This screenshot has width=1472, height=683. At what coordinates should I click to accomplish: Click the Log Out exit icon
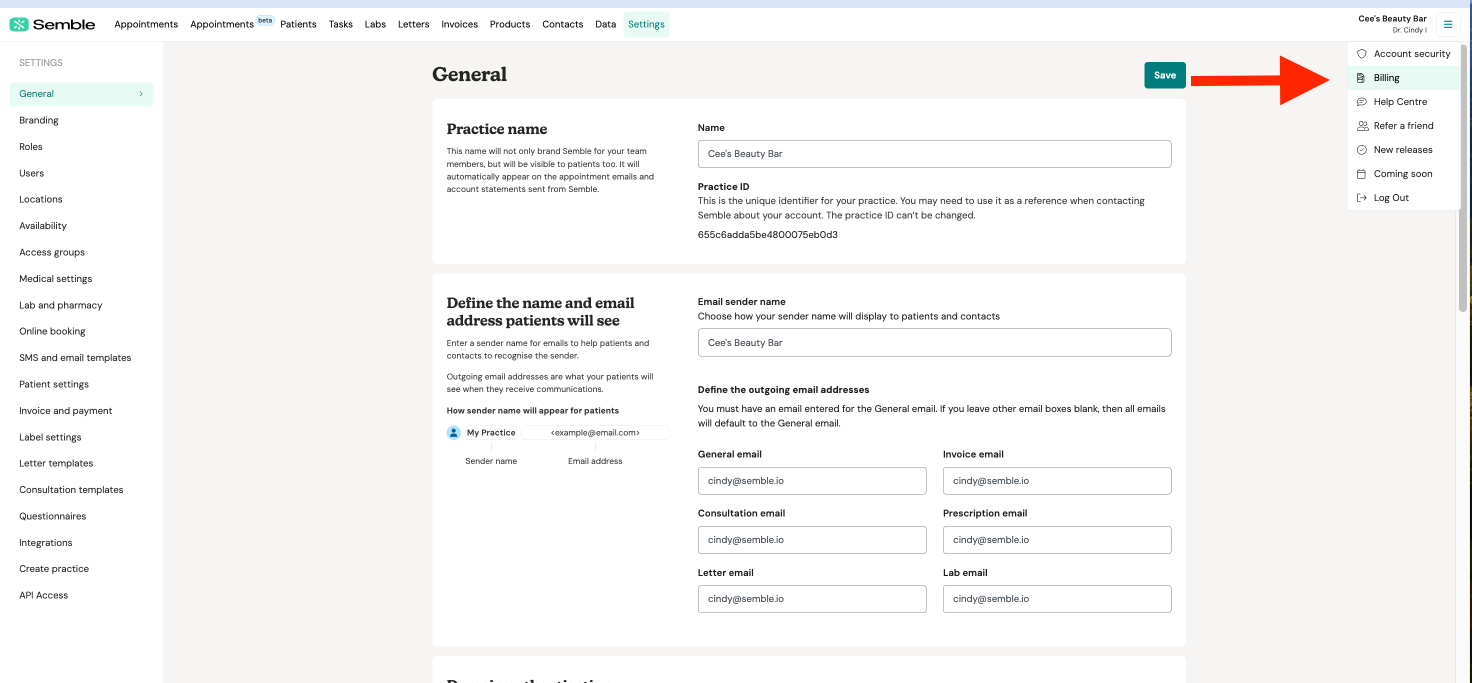pos(1361,198)
